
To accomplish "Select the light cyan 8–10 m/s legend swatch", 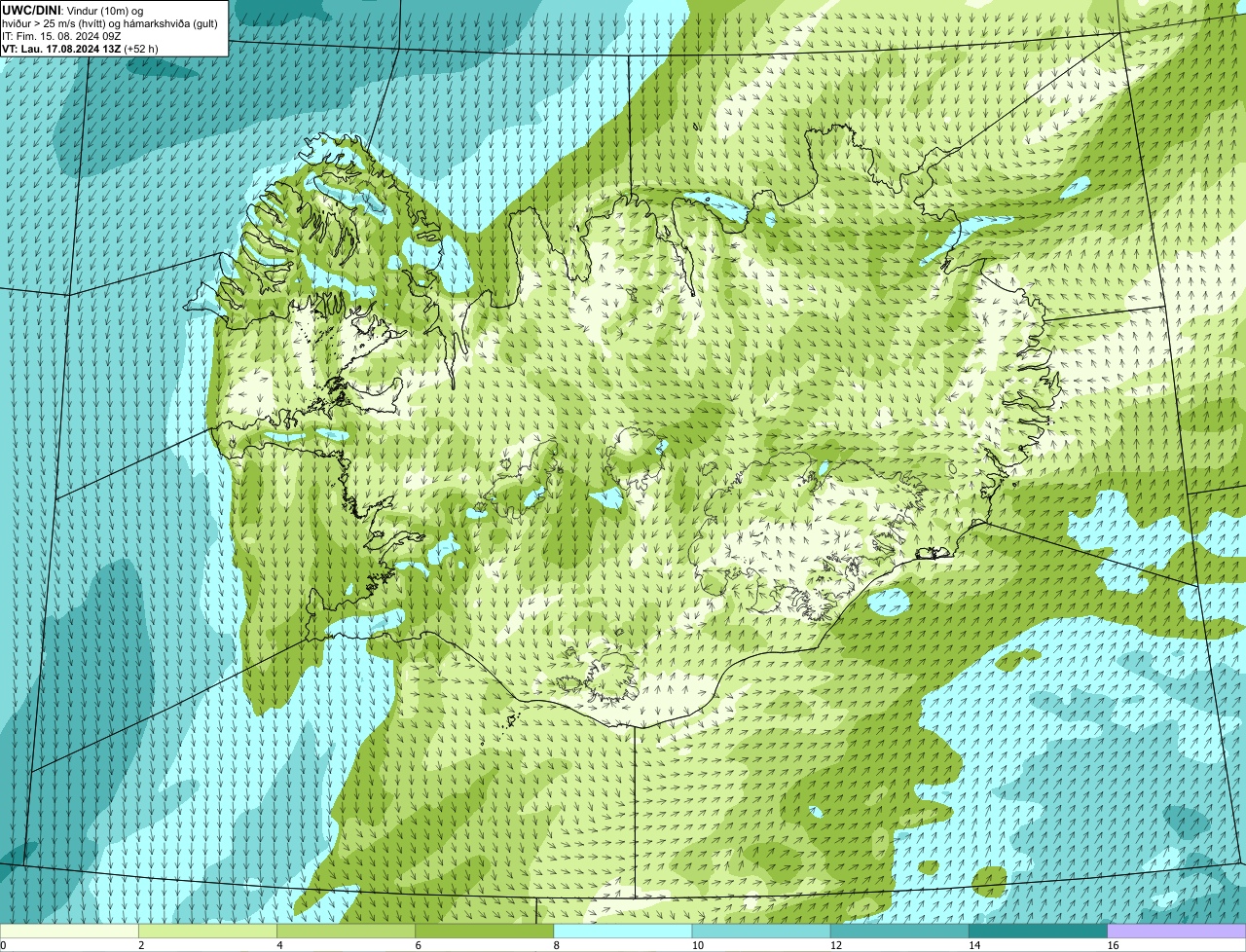I will [x=623, y=932].
